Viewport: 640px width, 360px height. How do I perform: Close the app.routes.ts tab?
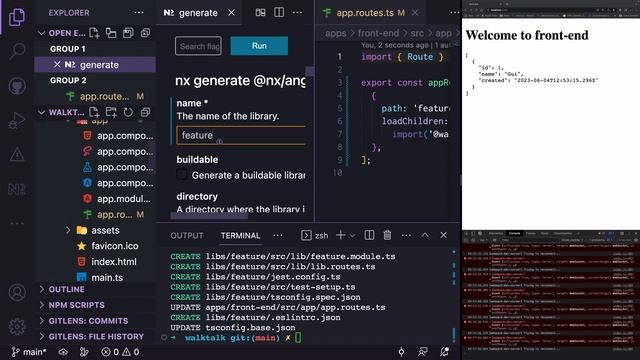[415, 13]
